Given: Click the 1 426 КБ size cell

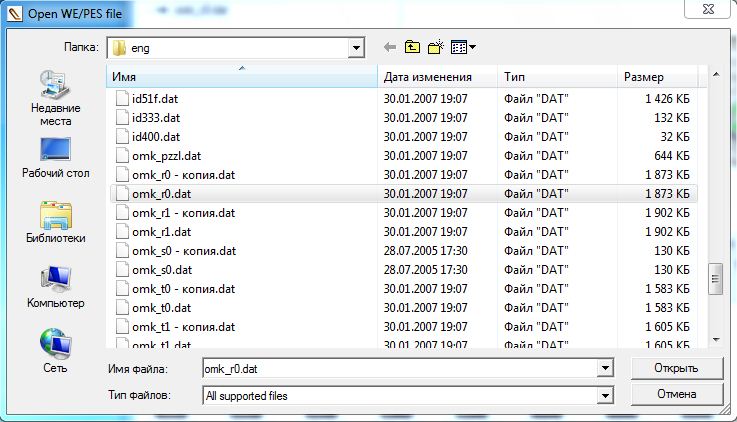Looking at the screenshot, I should pyautogui.click(x=667, y=99).
